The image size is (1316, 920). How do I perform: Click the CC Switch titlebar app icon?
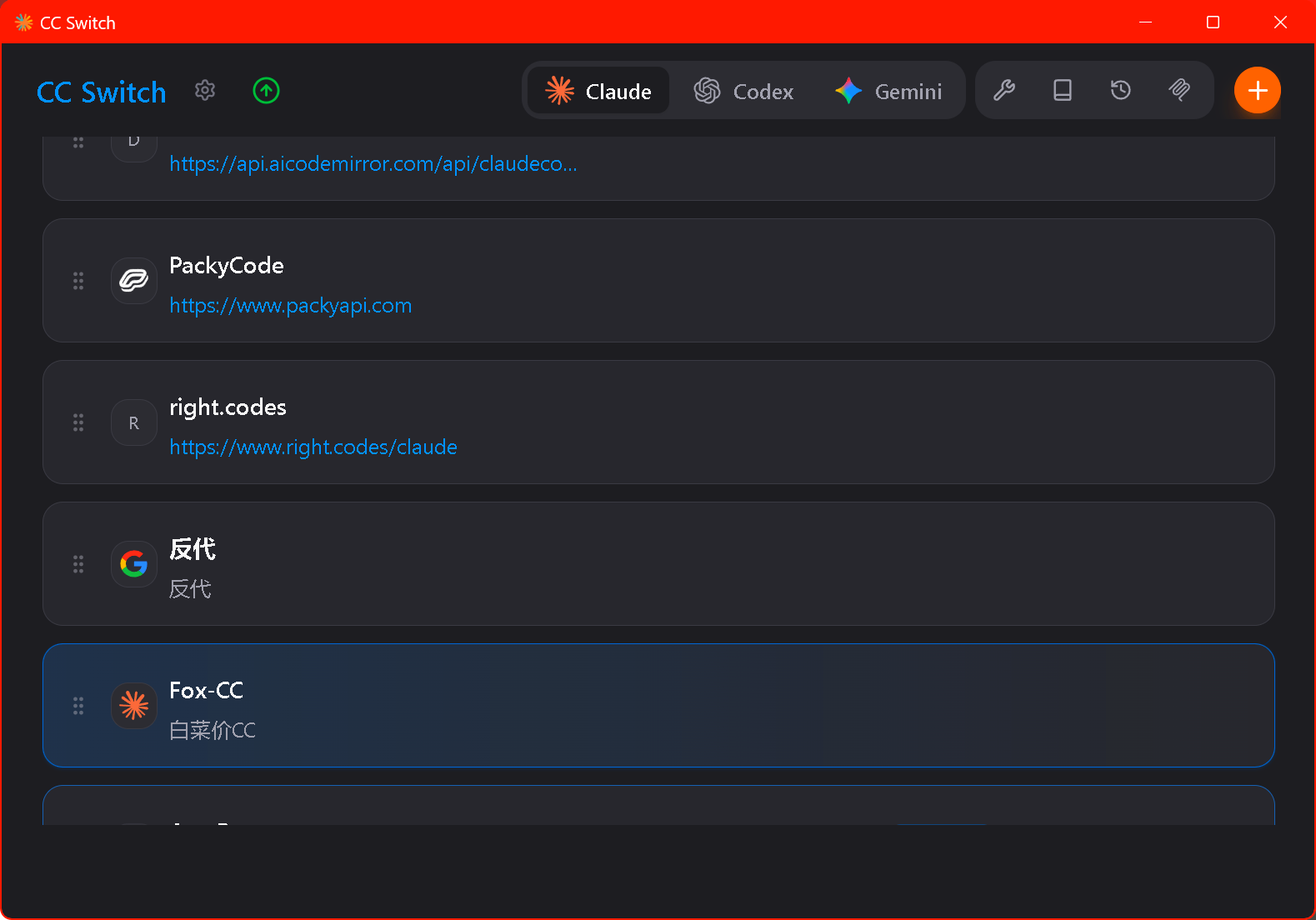pyautogui.click(x=23, y=22)
